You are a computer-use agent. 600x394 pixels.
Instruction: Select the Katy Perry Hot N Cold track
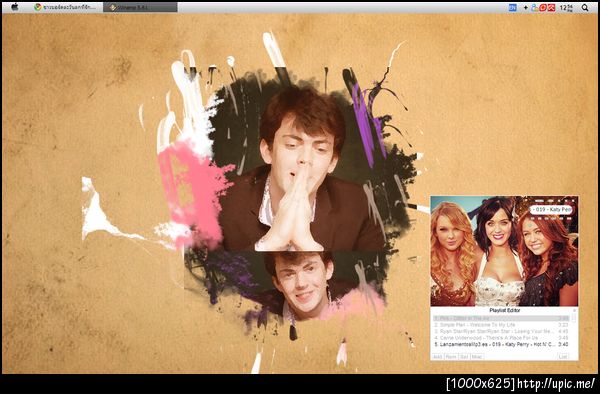[501, 344]
